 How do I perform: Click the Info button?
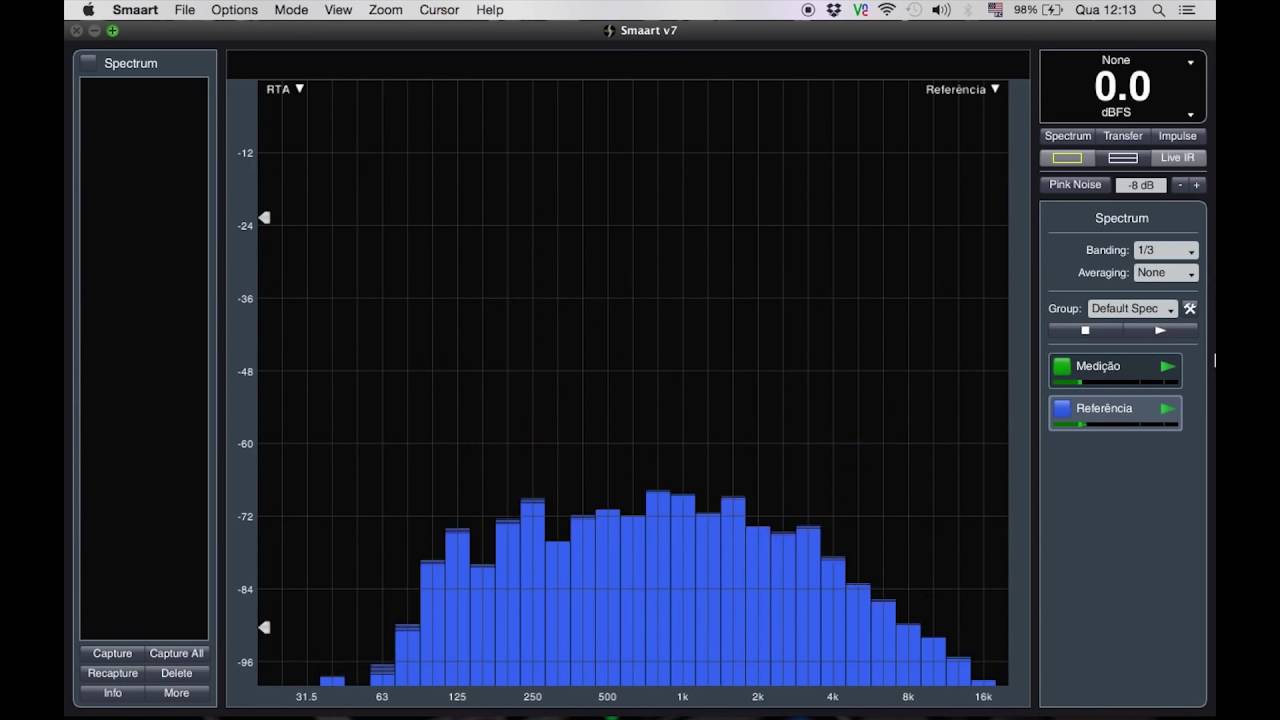coord(112,693)
